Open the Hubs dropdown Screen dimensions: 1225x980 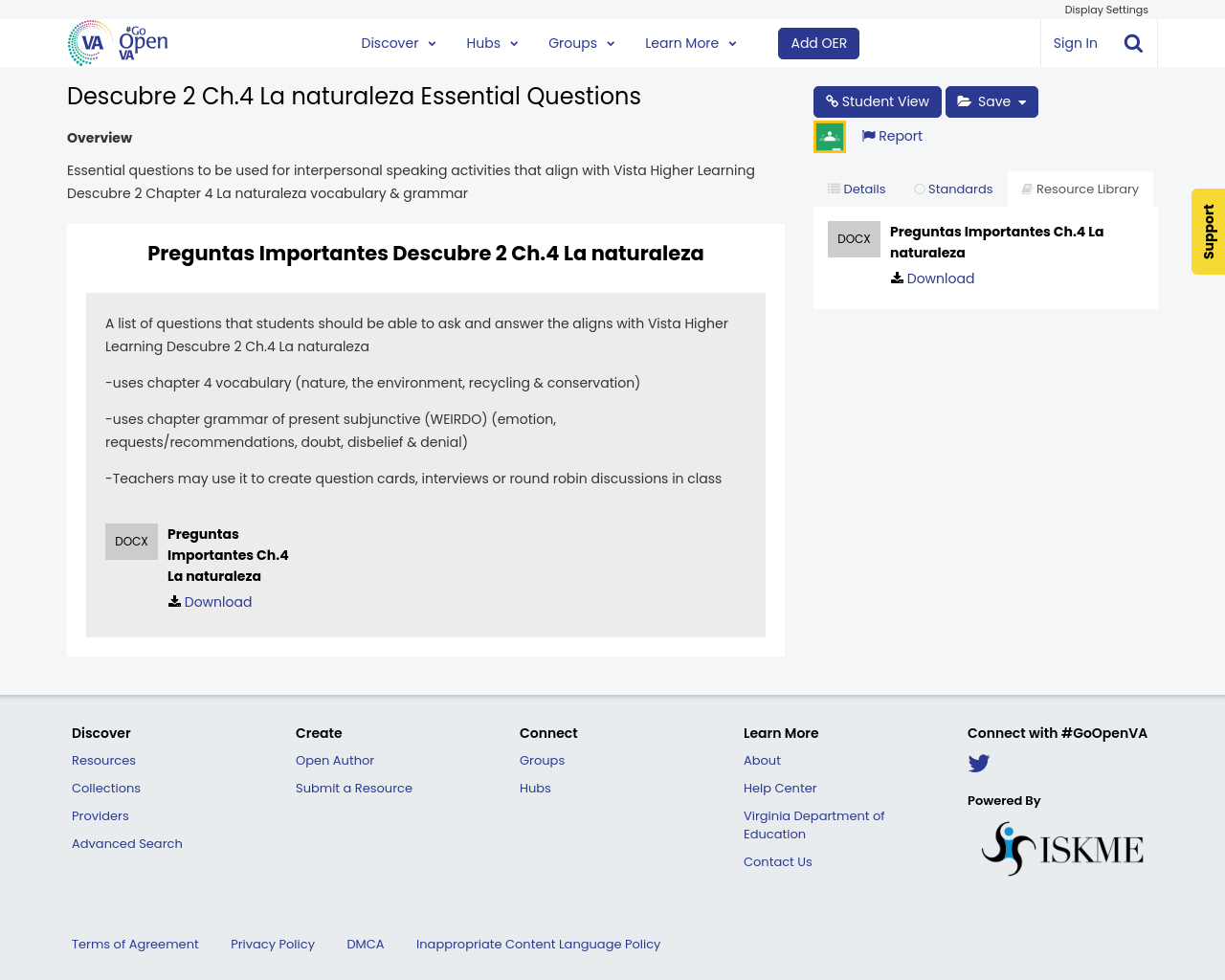tap(492, 43)
